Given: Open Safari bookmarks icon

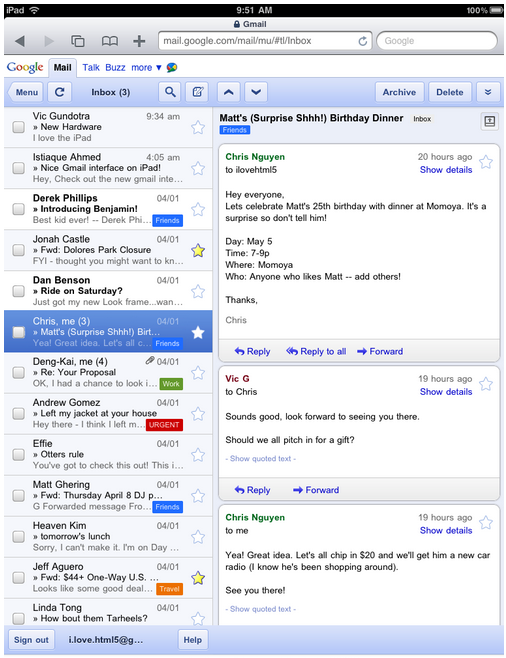Looking at the screenshot, I should [110, 41].
